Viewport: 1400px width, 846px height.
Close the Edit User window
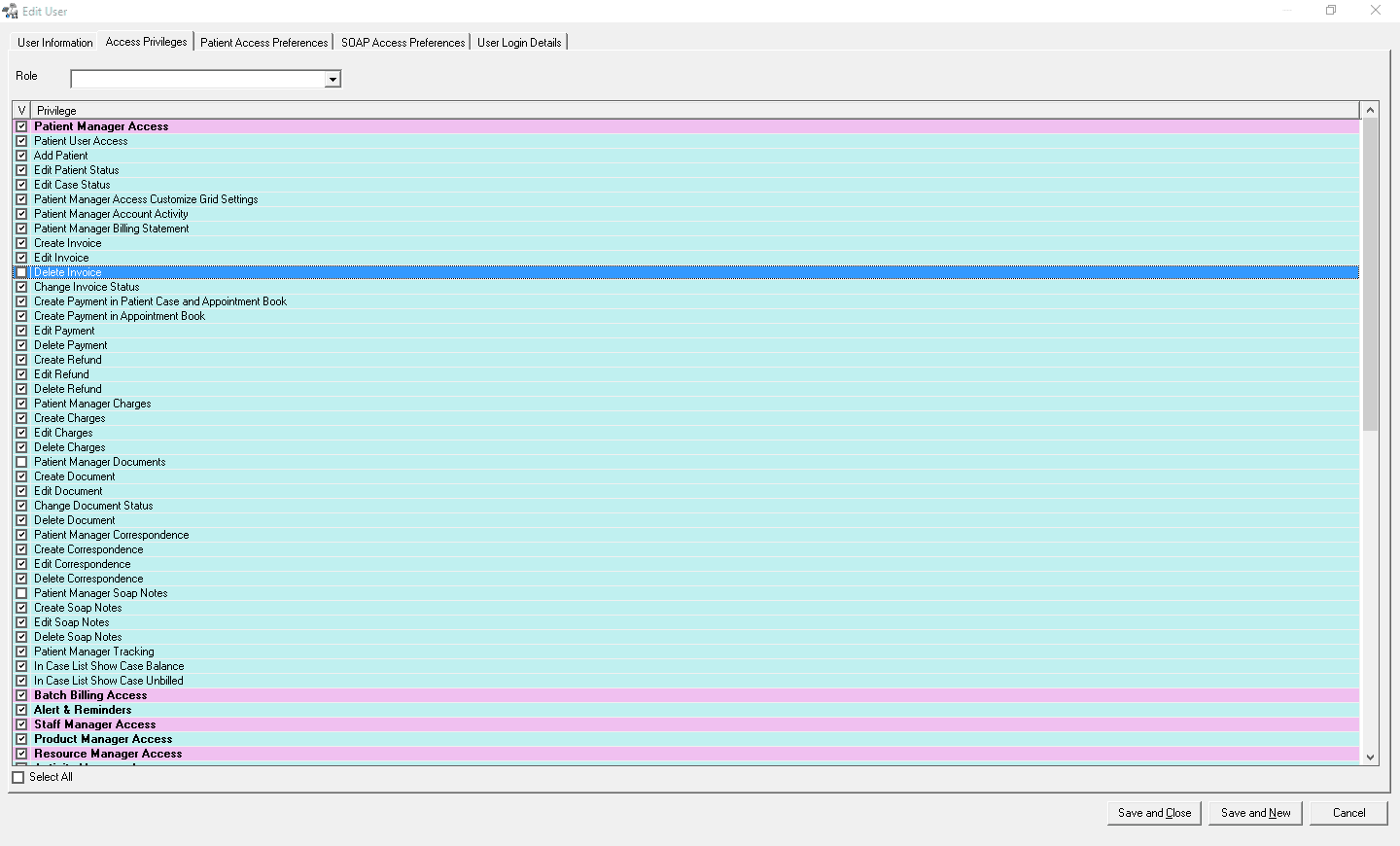point(1376,11)
